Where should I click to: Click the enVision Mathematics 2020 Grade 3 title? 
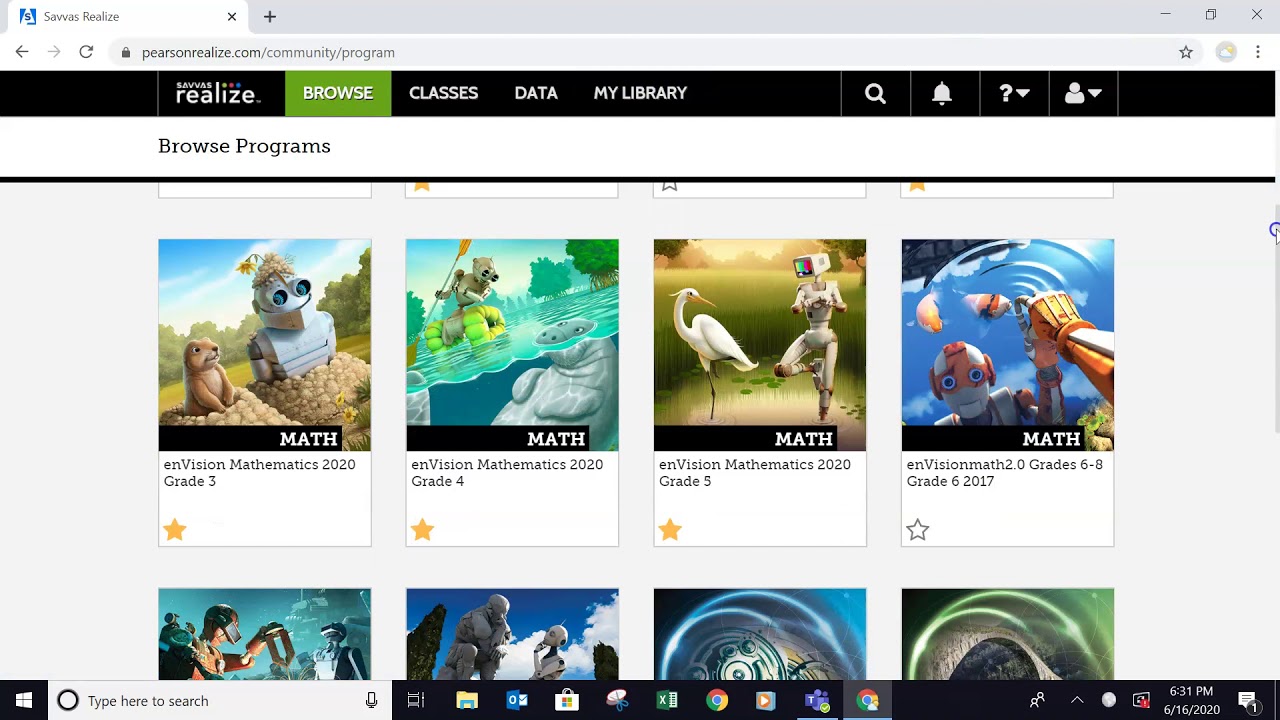coord(259,473)
